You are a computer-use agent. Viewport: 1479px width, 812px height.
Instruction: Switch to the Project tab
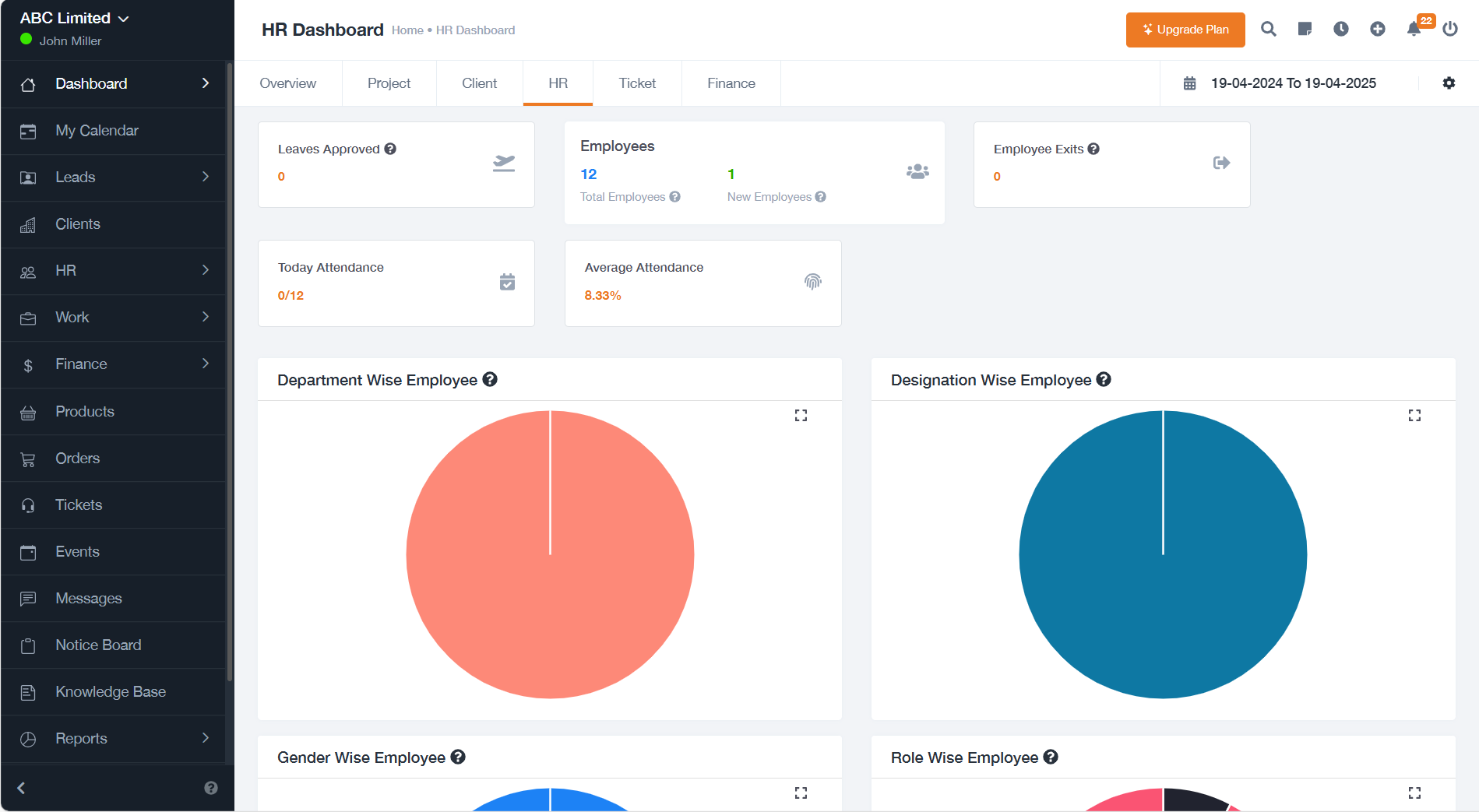pos(389,83)
